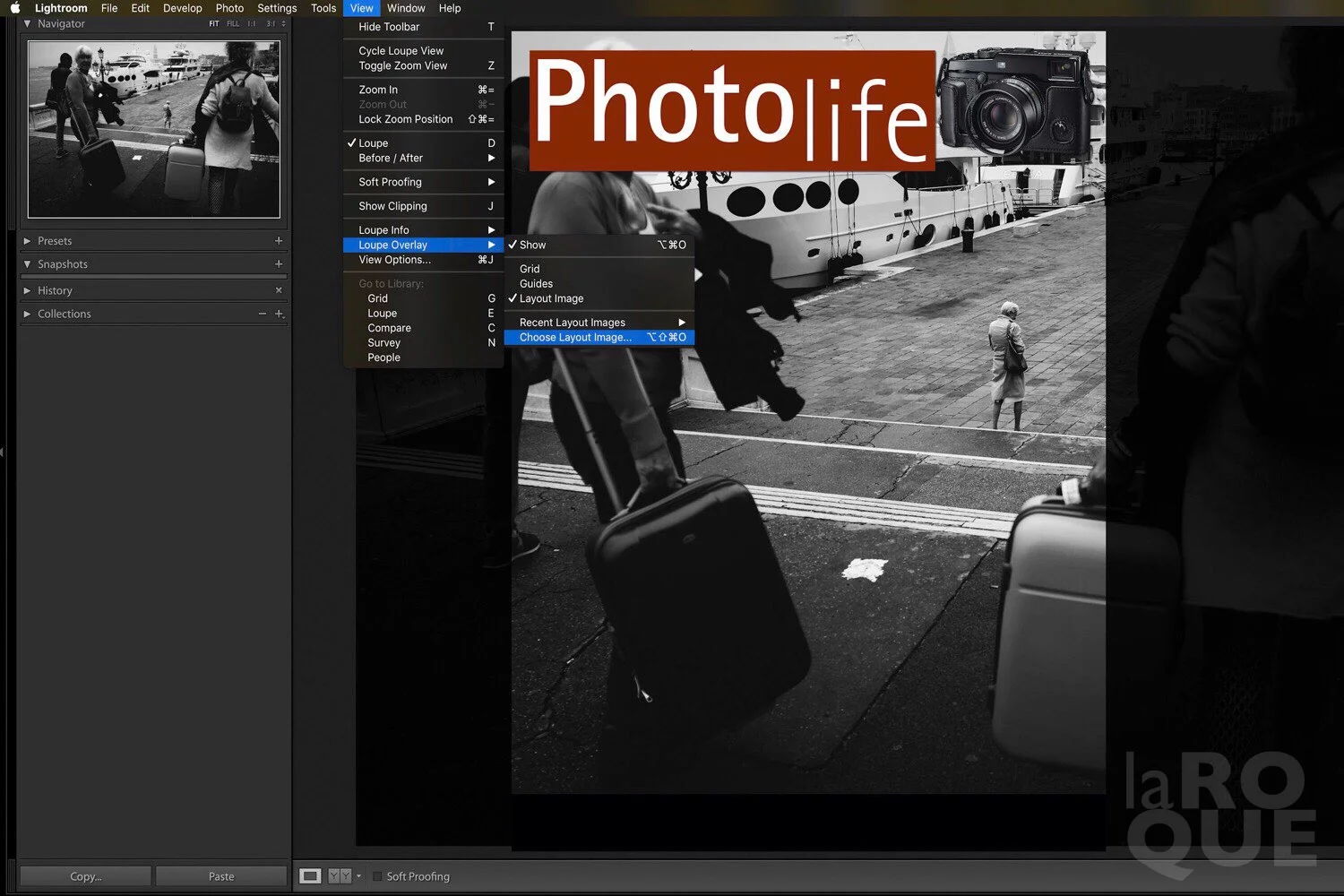Expand the Collections panel

[27, 314]
